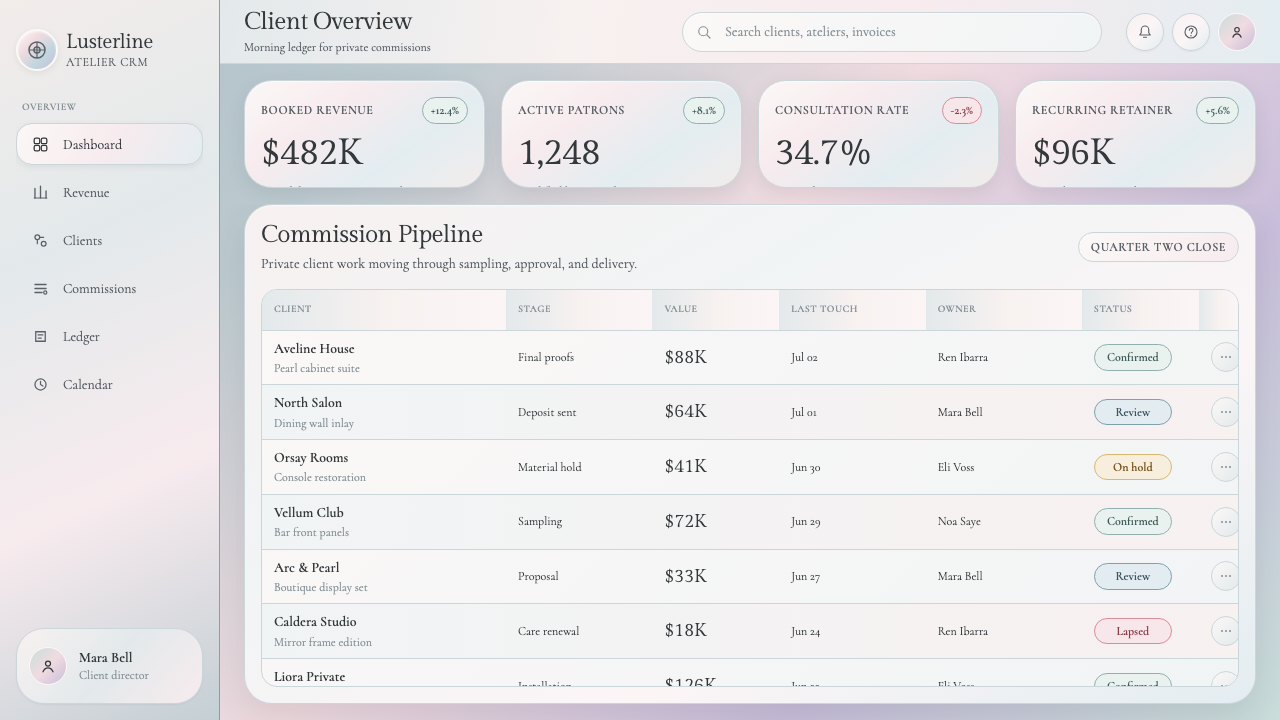Open the Revenue section

(110, 193)
